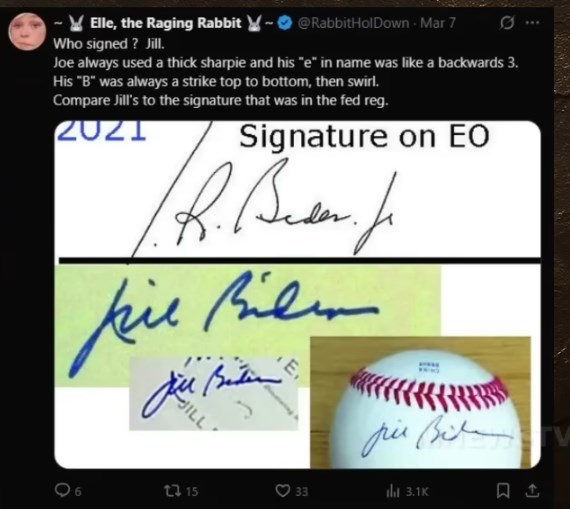Share post via upload arrow icon

[532, 490]
